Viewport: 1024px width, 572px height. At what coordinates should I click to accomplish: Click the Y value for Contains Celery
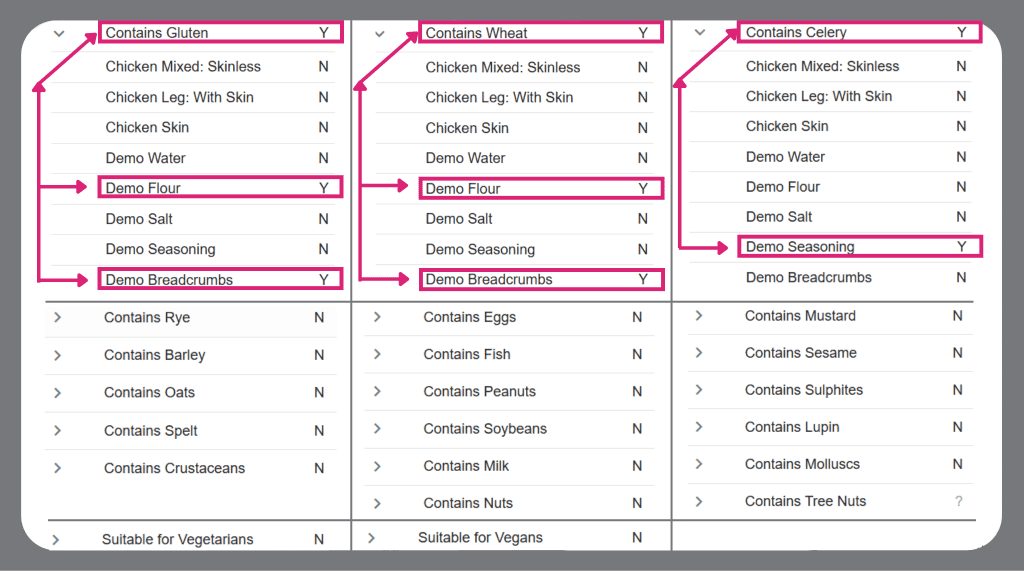(961, 32)
